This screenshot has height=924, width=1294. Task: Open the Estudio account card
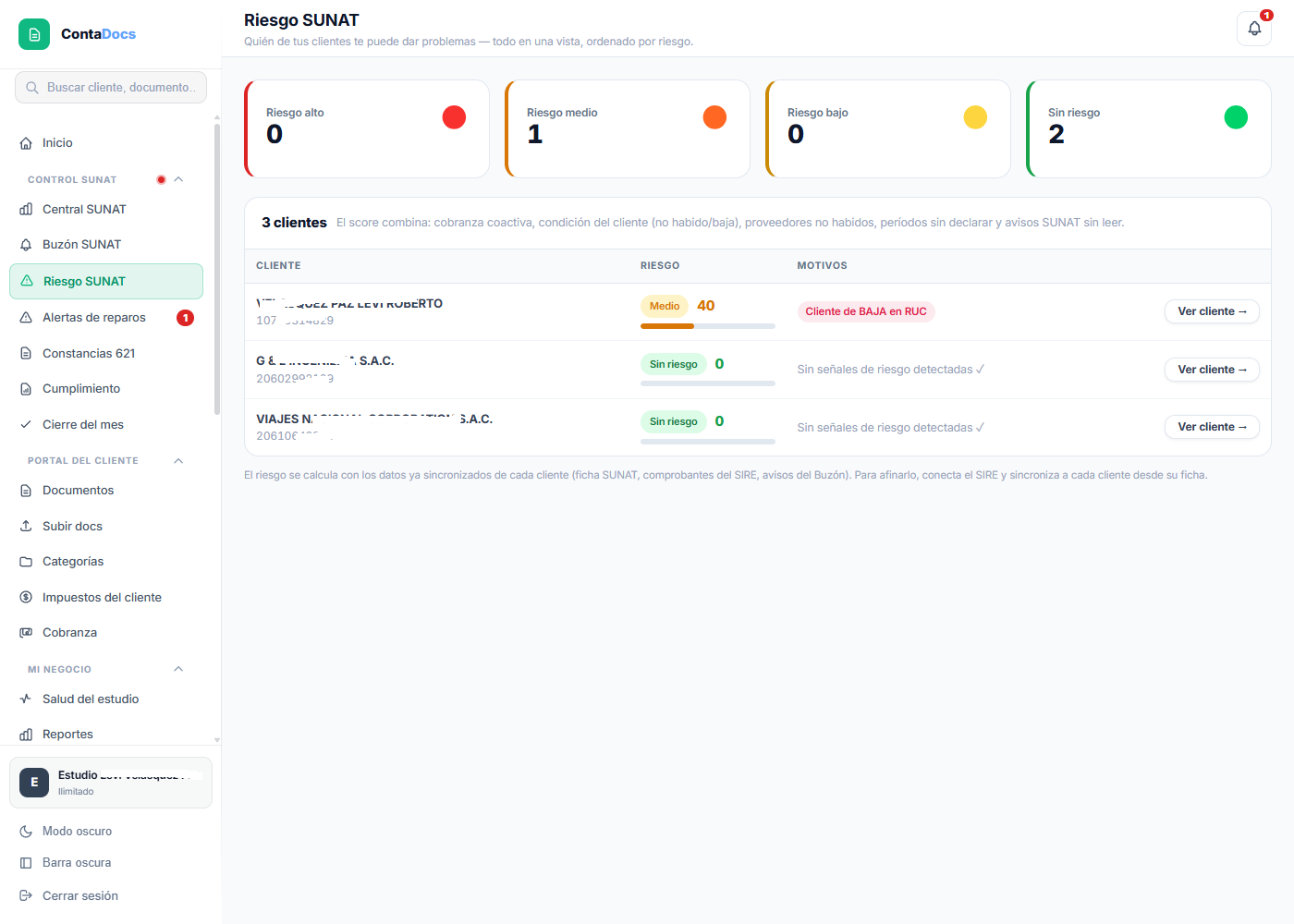111,783
